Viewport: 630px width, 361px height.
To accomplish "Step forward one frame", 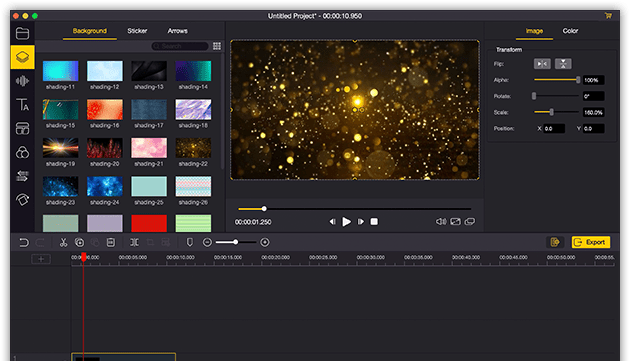I will 361,222.
